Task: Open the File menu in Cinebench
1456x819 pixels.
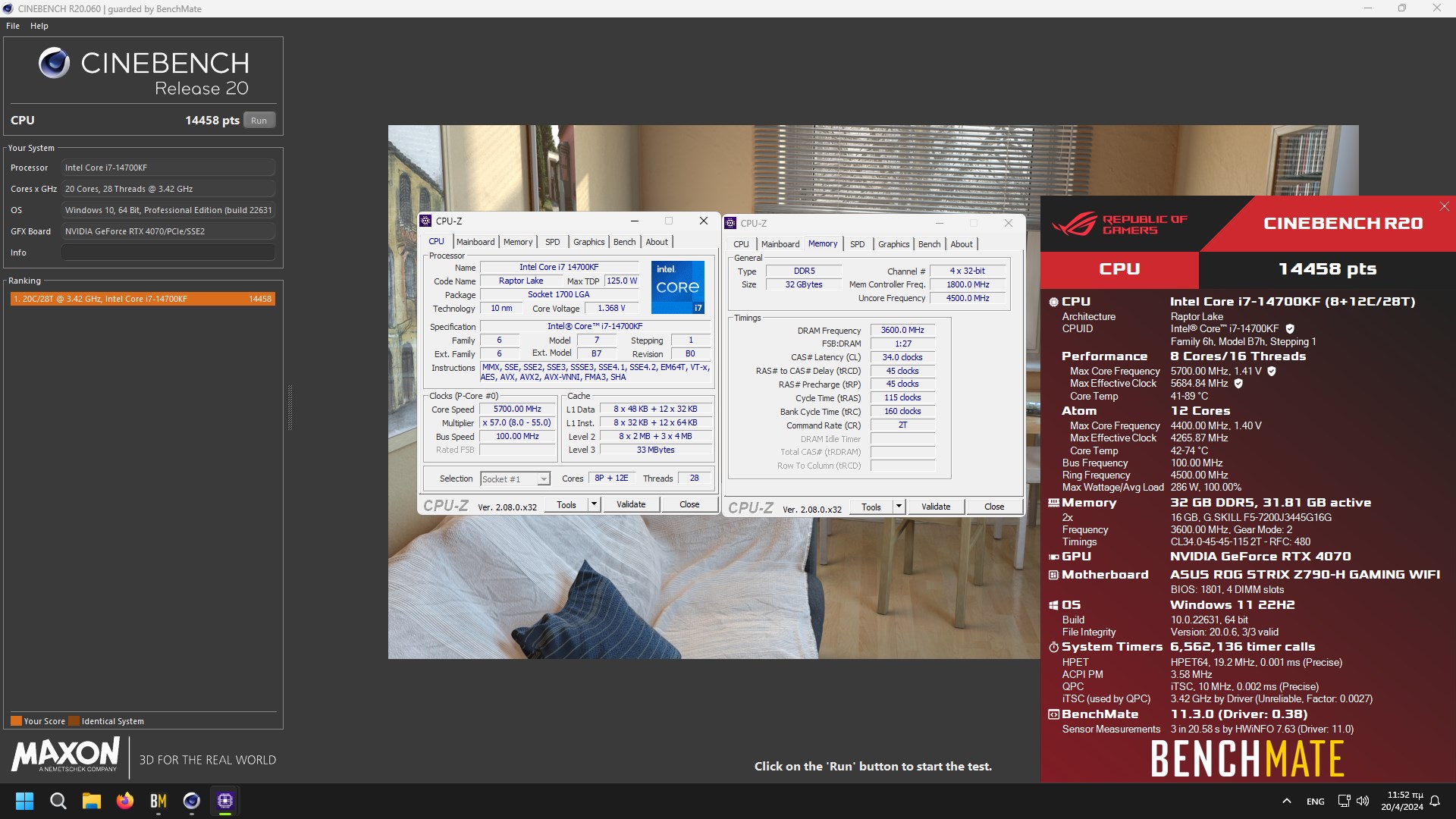Action: (13, 26)
